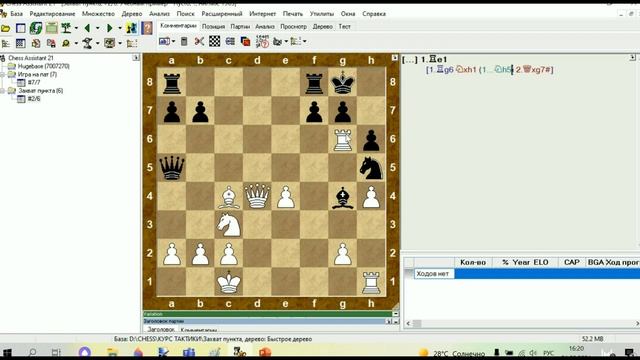640x360 pixels.
Task: Open the dropdown arrow next to palm tree icon
Action: pyautogui.click(x=76, y=29)
